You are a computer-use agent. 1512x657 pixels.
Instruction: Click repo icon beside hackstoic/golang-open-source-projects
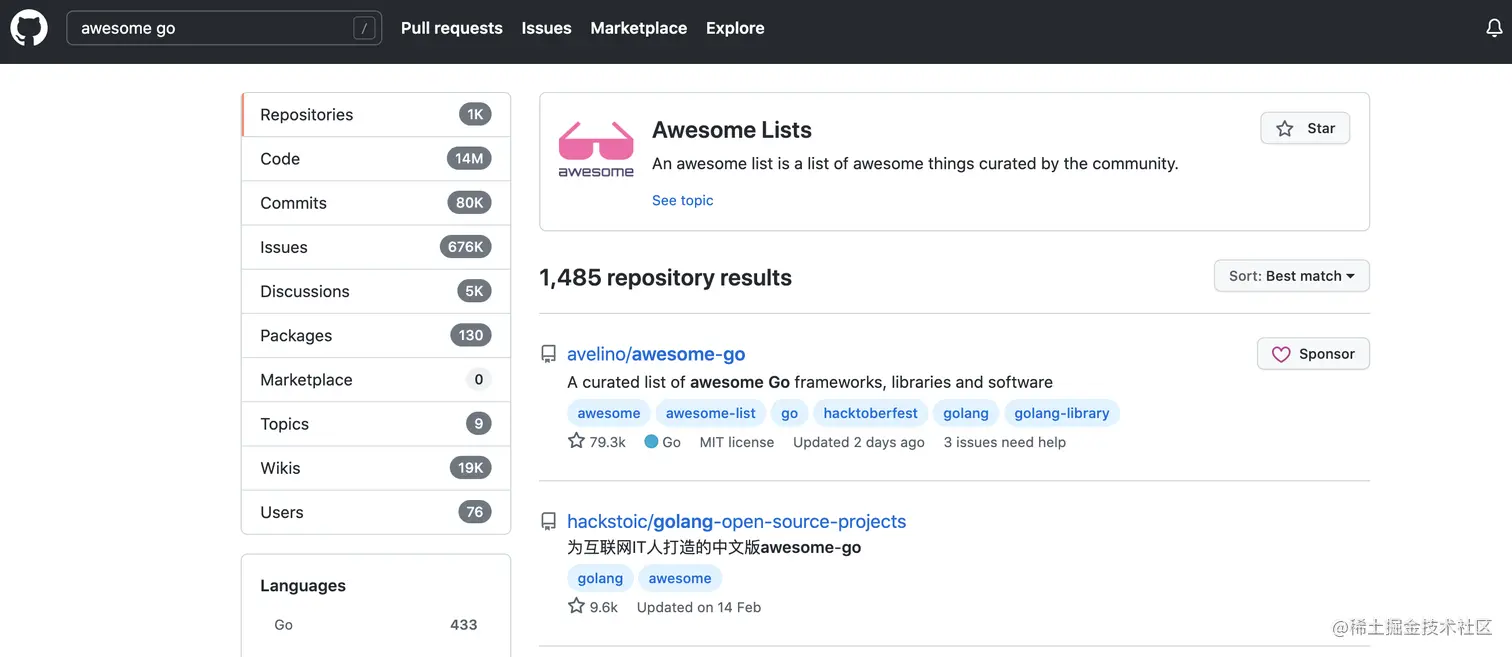click(548, 521)
